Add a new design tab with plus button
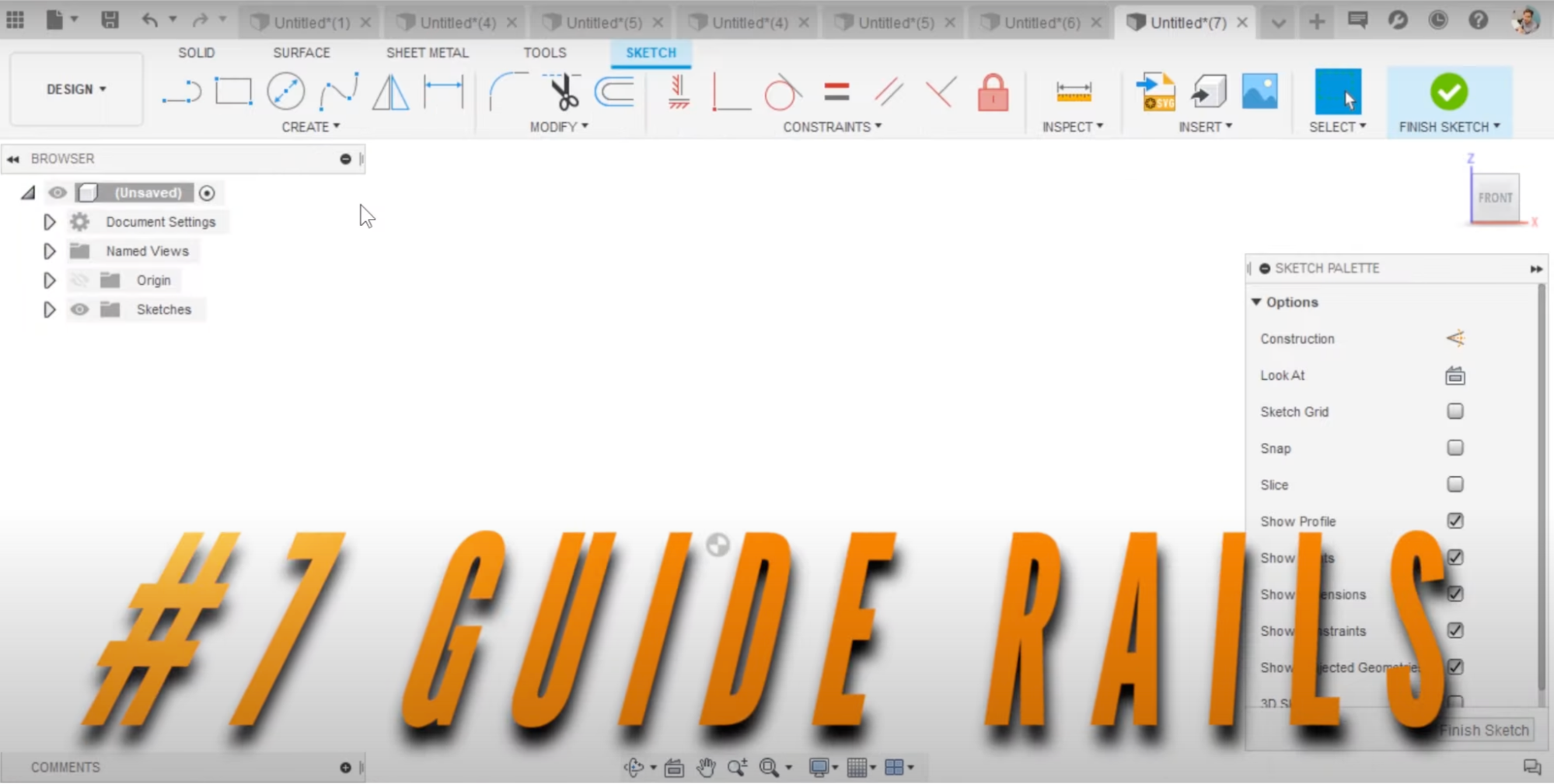Image resolution: width=1554 pixels, height=784 pixels. tap(1316, 22)
